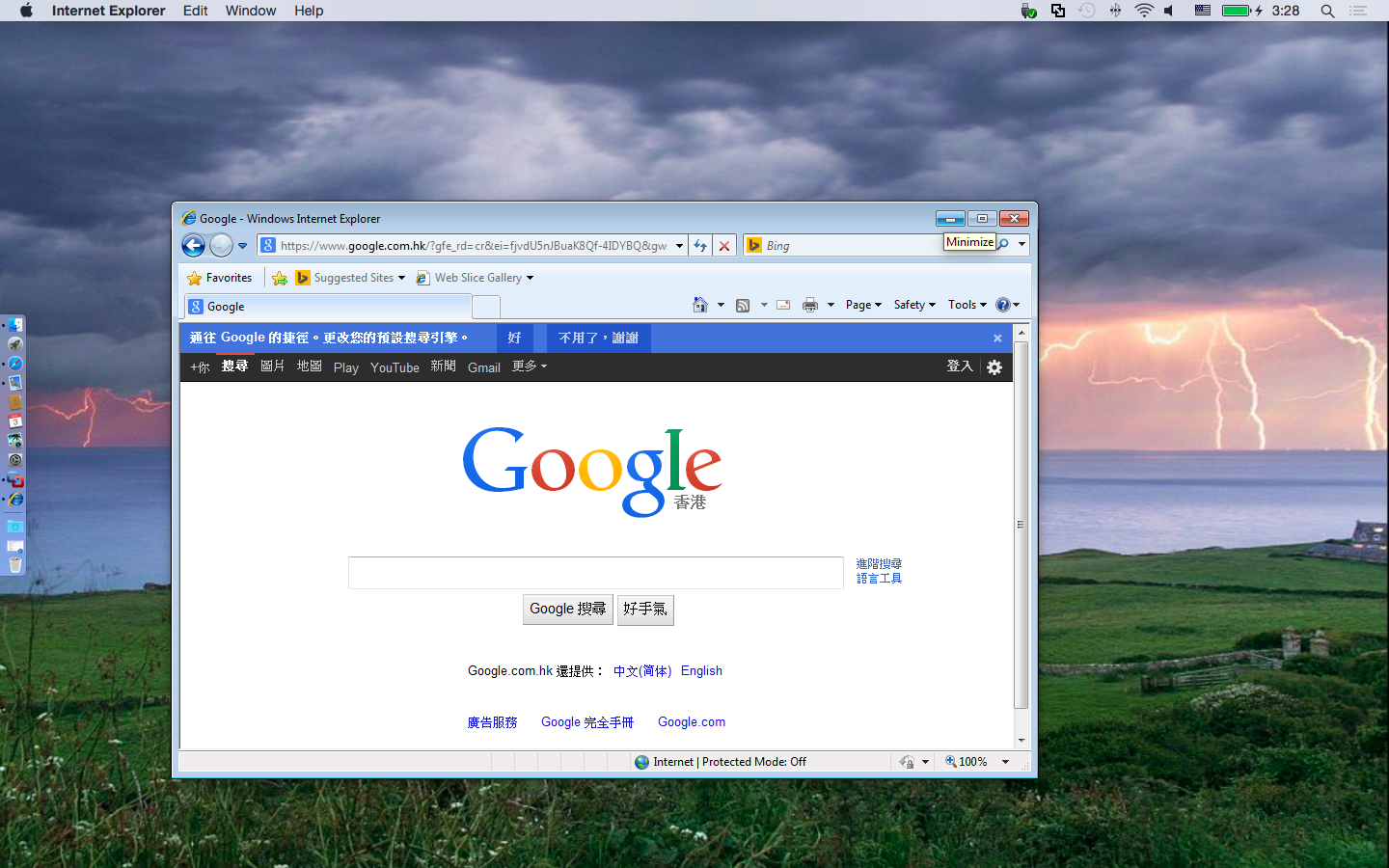Screen dimensions: 1389x868
Task: Click the Bing search field
Action: [851, 246]
